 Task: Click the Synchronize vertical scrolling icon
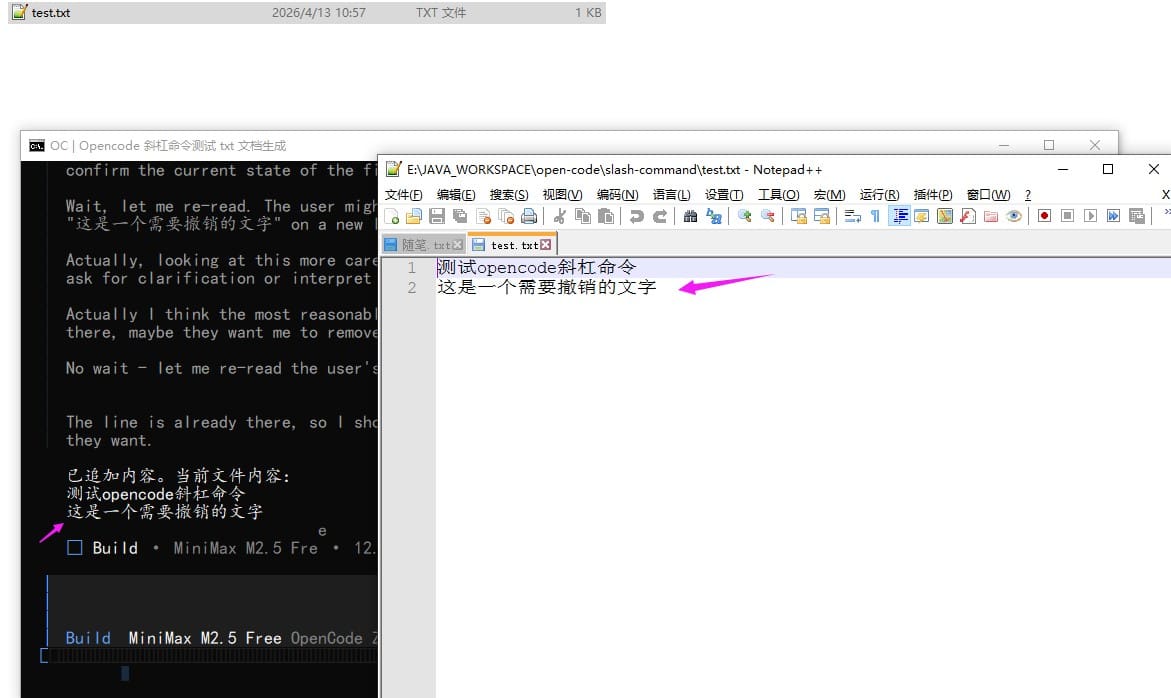click(x=798, y=216)
